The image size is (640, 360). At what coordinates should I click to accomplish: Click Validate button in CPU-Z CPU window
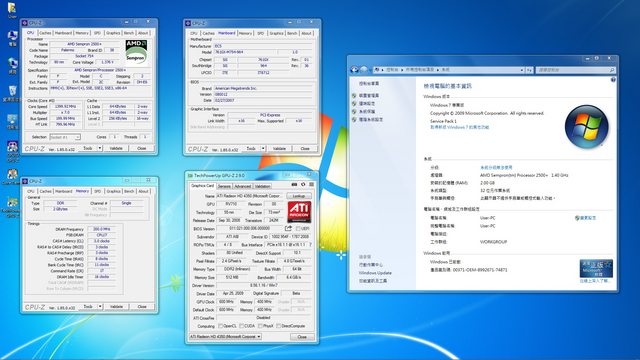116,148
